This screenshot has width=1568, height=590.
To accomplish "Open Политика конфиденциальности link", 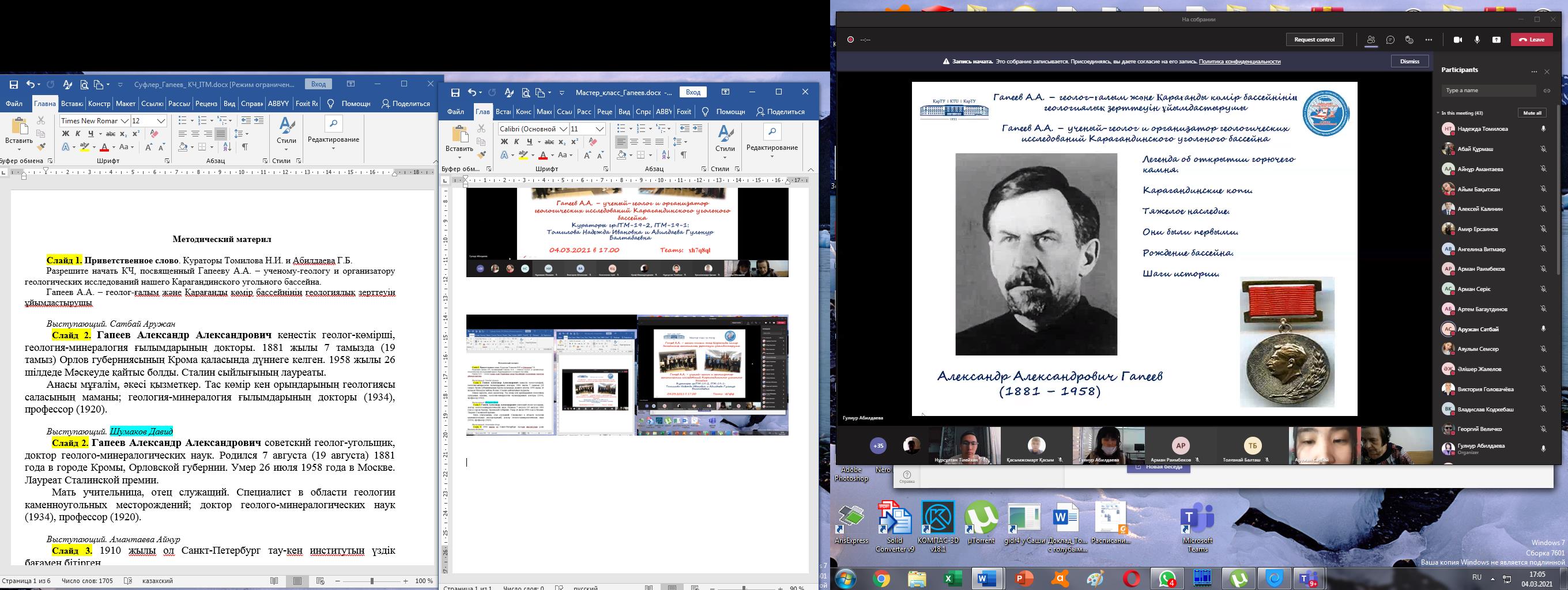I will 1240,62.
